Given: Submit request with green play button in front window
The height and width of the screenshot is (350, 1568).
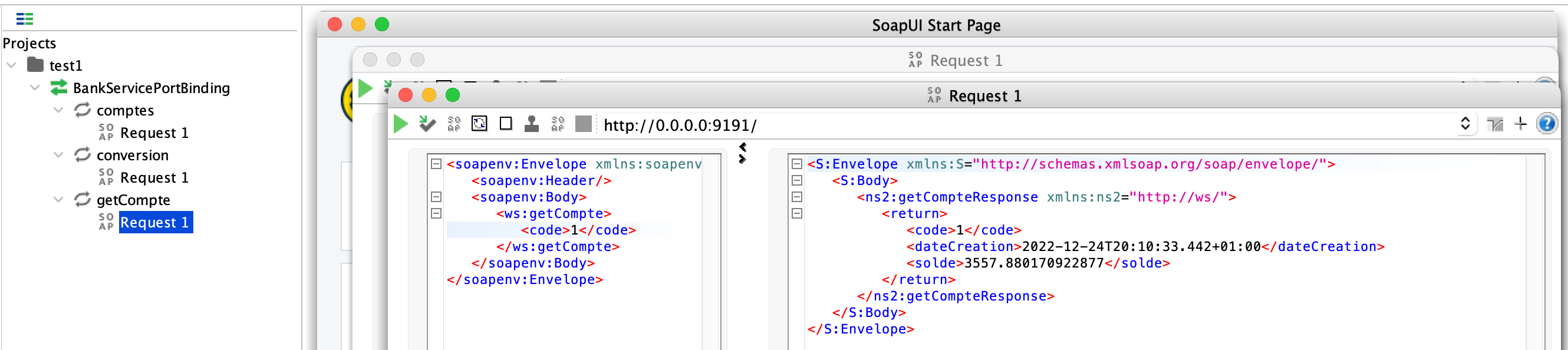Looking at the screenshot, I should coord(400,124).
